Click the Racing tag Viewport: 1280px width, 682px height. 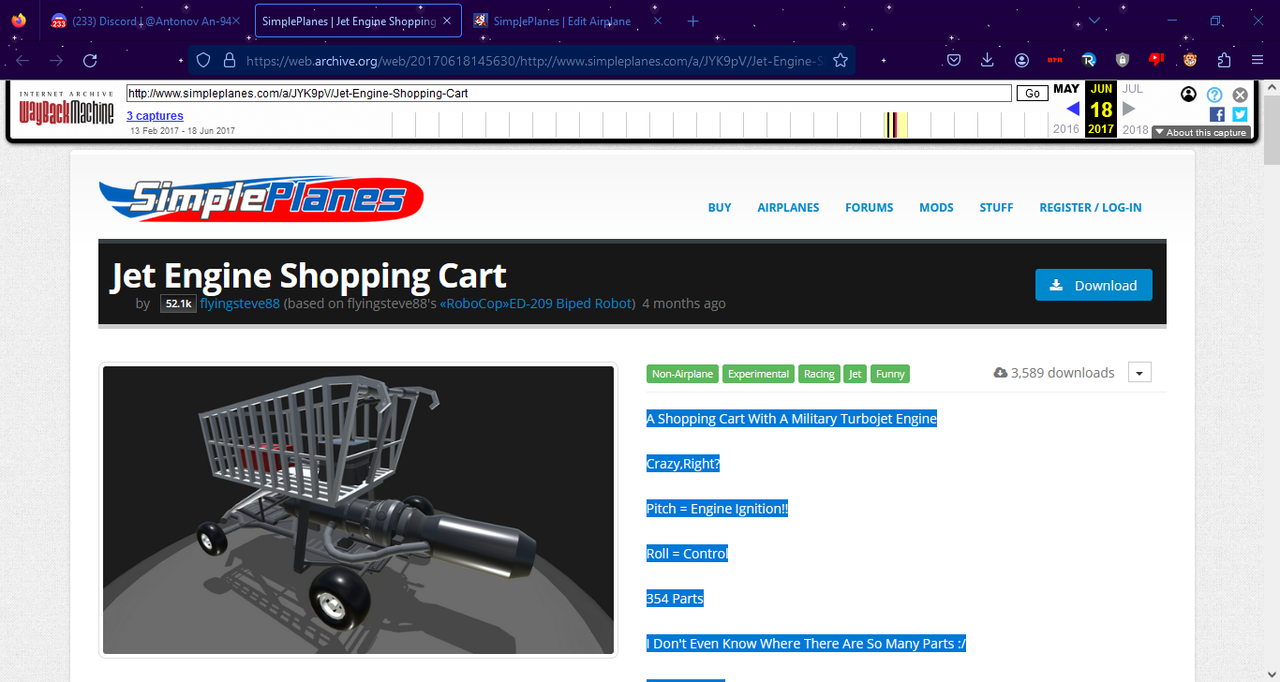tap(819, 374)
